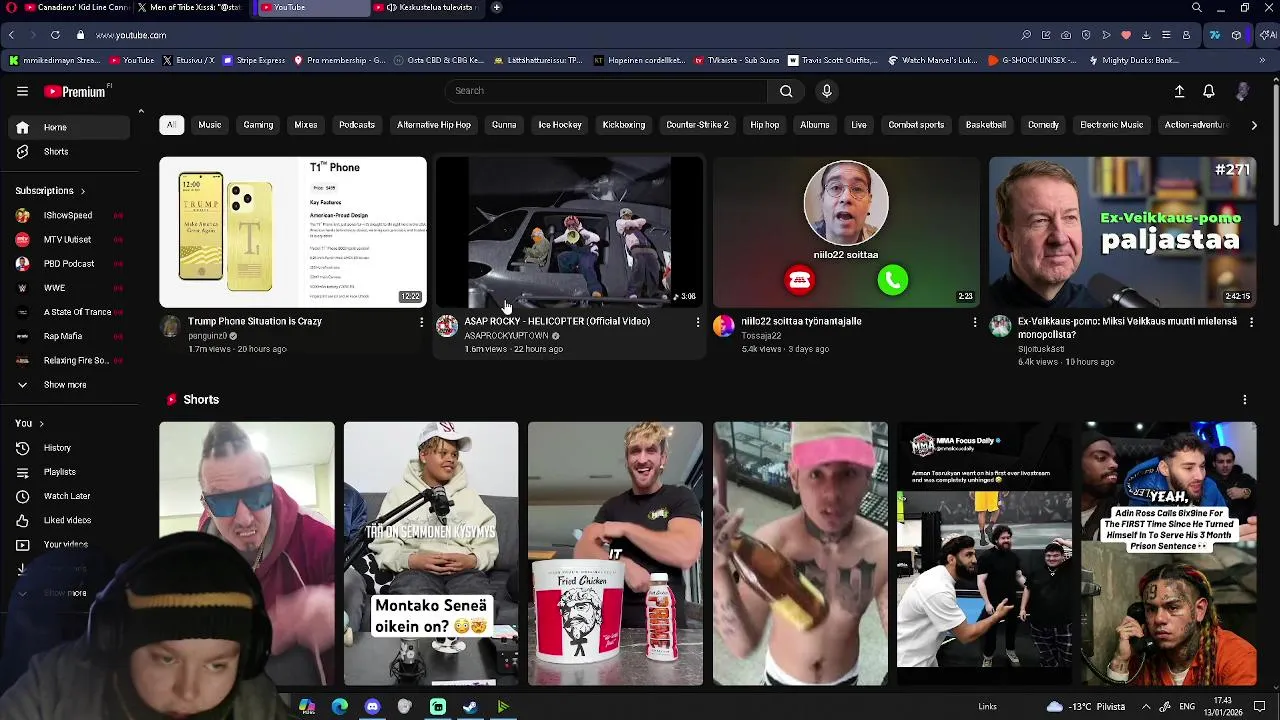Select the Podcasts filter chip
This screenshot has width=1280, height=720.
357,125
